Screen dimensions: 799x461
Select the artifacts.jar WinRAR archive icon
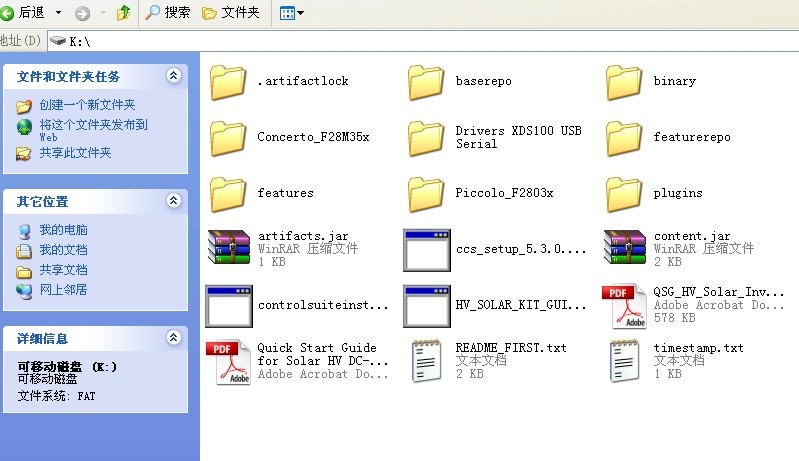229,248
